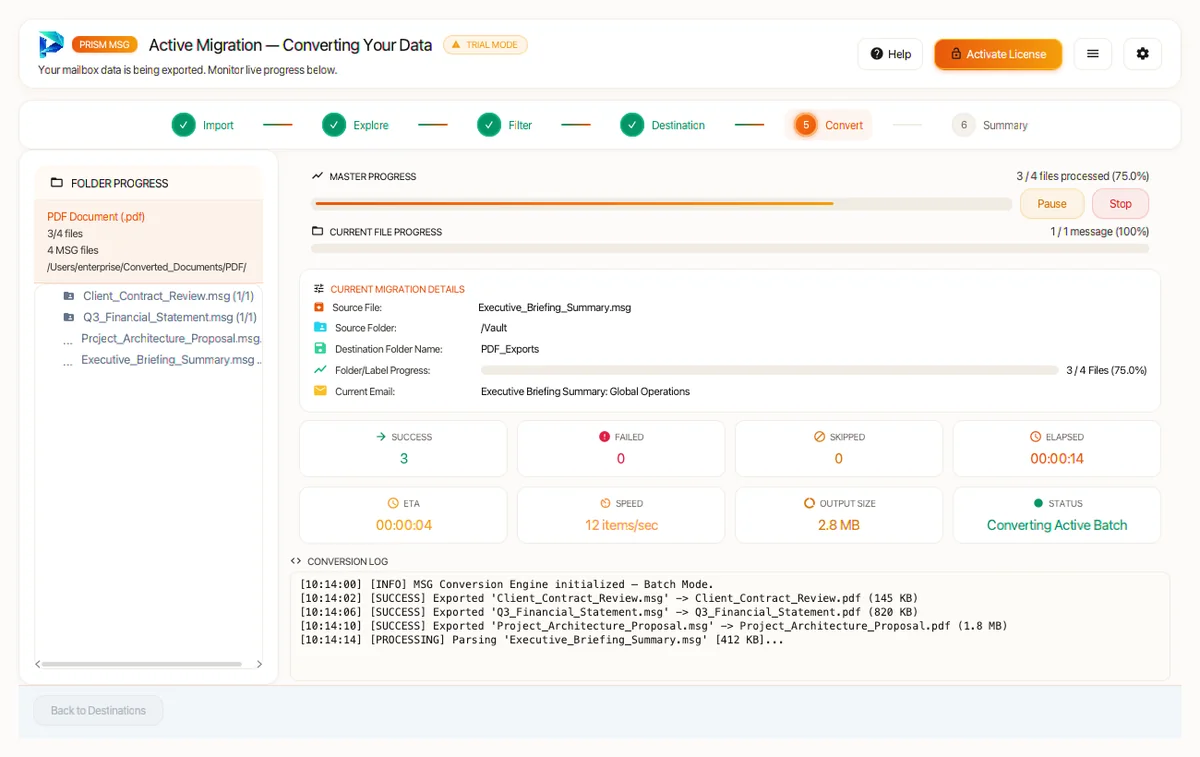The image size is (1200, 757).
Task: Click the Prism MSG app logo
Action: pos(51,45)
